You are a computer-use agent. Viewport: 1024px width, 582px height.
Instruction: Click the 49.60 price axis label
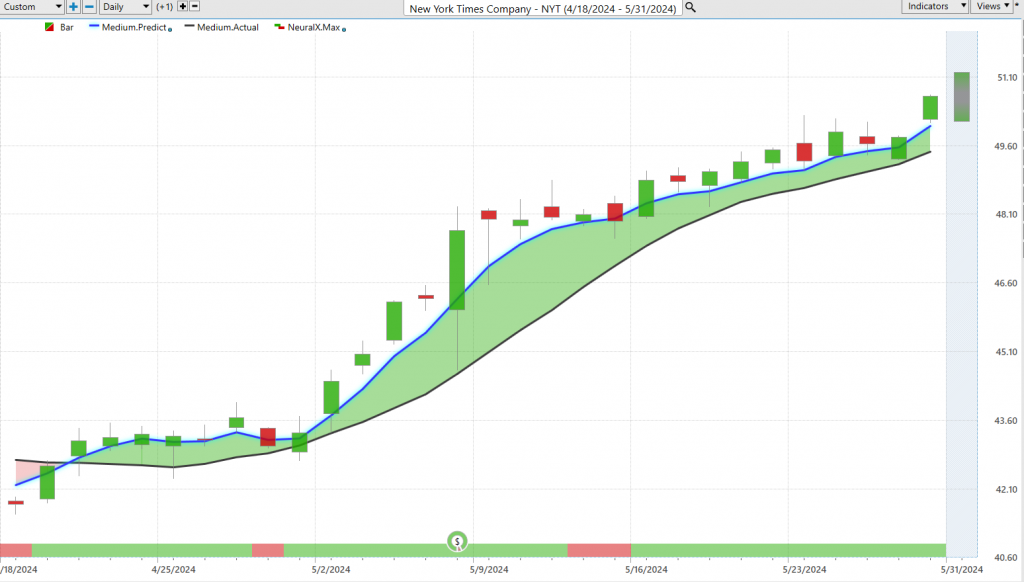[x=1006, y=146]
